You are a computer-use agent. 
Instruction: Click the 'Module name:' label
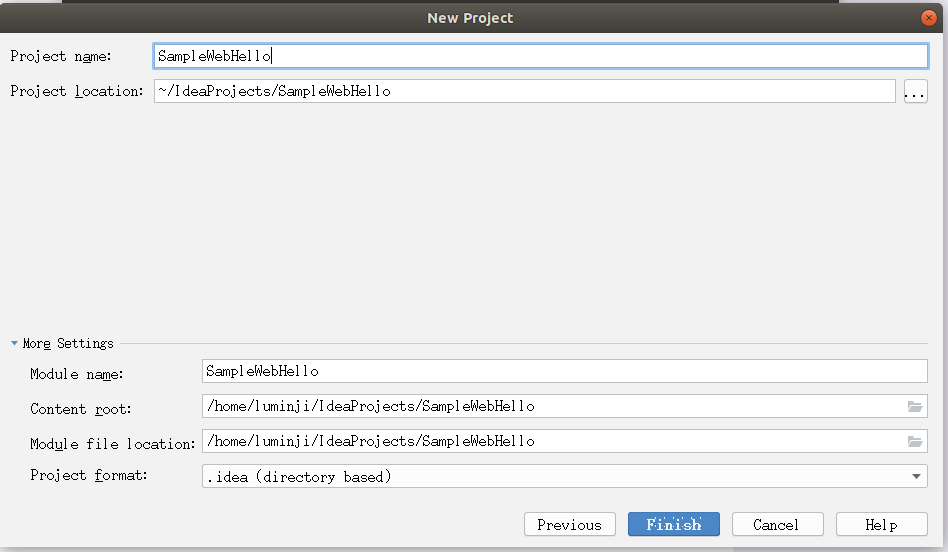(x=77, y=374)
